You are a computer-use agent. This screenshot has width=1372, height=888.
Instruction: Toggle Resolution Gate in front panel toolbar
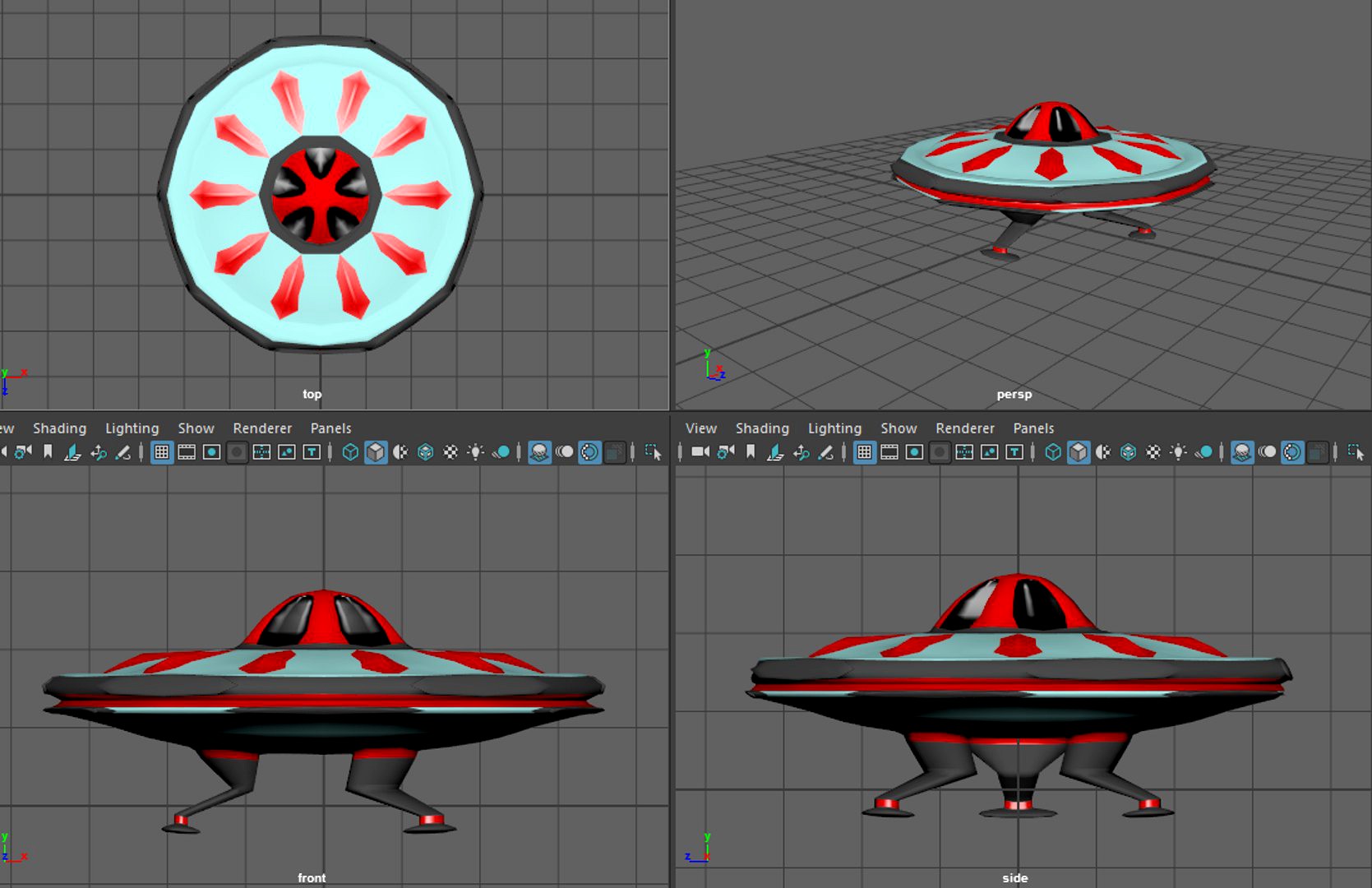pos(211,451)
